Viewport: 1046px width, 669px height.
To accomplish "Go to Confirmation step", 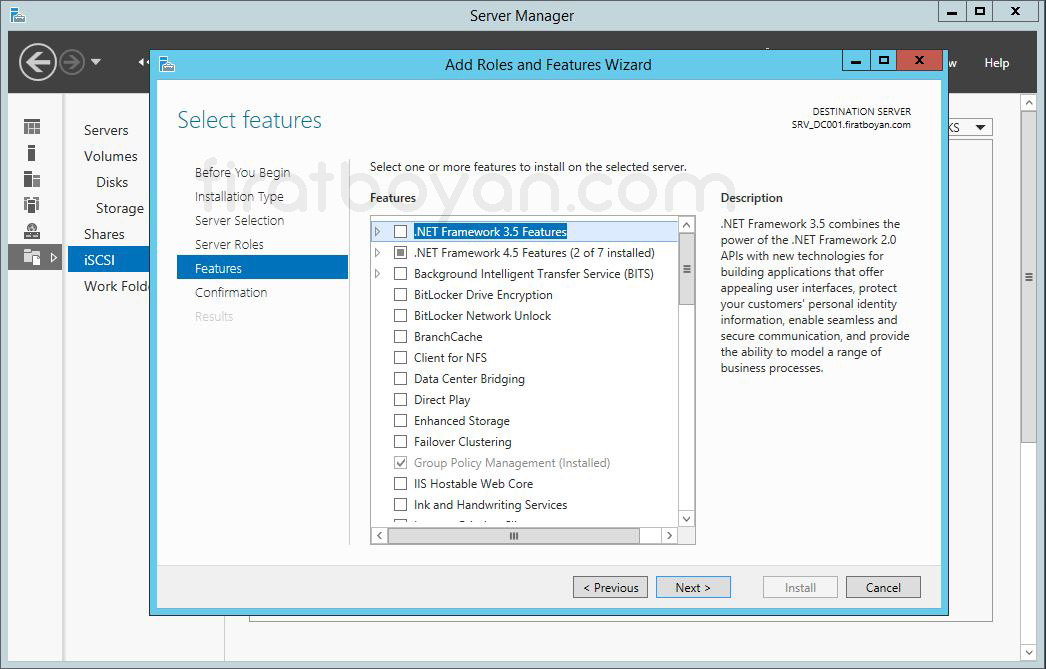I will pos(231,293).
